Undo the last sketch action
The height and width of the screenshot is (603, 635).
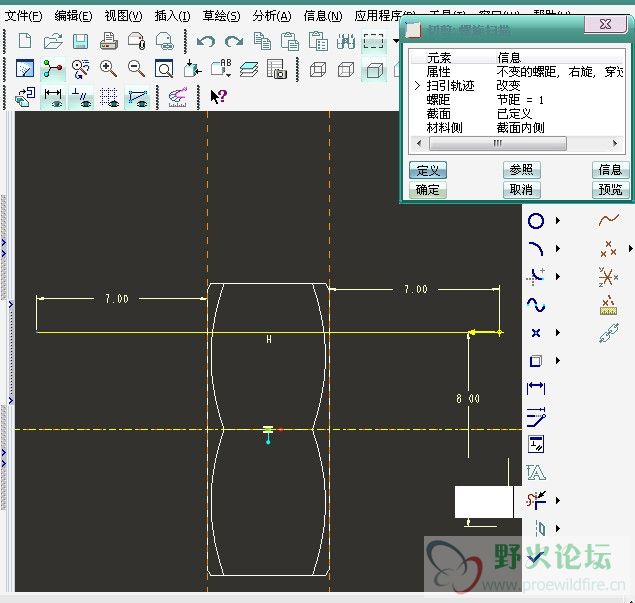206,41
